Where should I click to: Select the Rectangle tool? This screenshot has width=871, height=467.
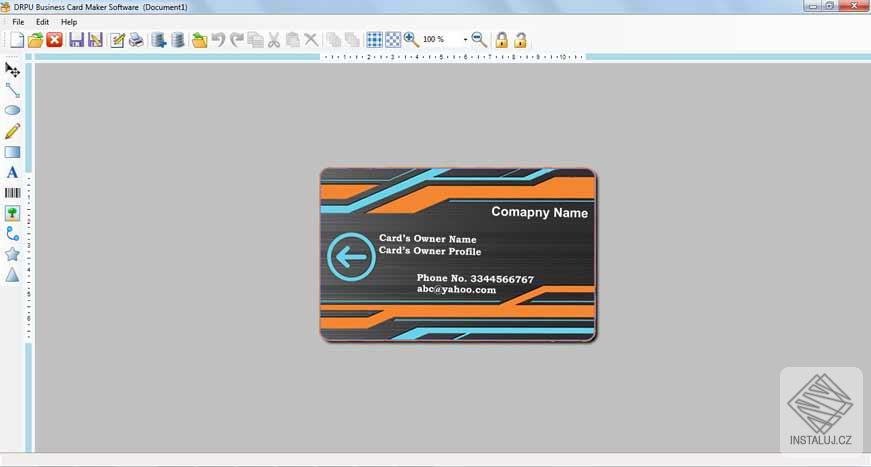[12, 152]
